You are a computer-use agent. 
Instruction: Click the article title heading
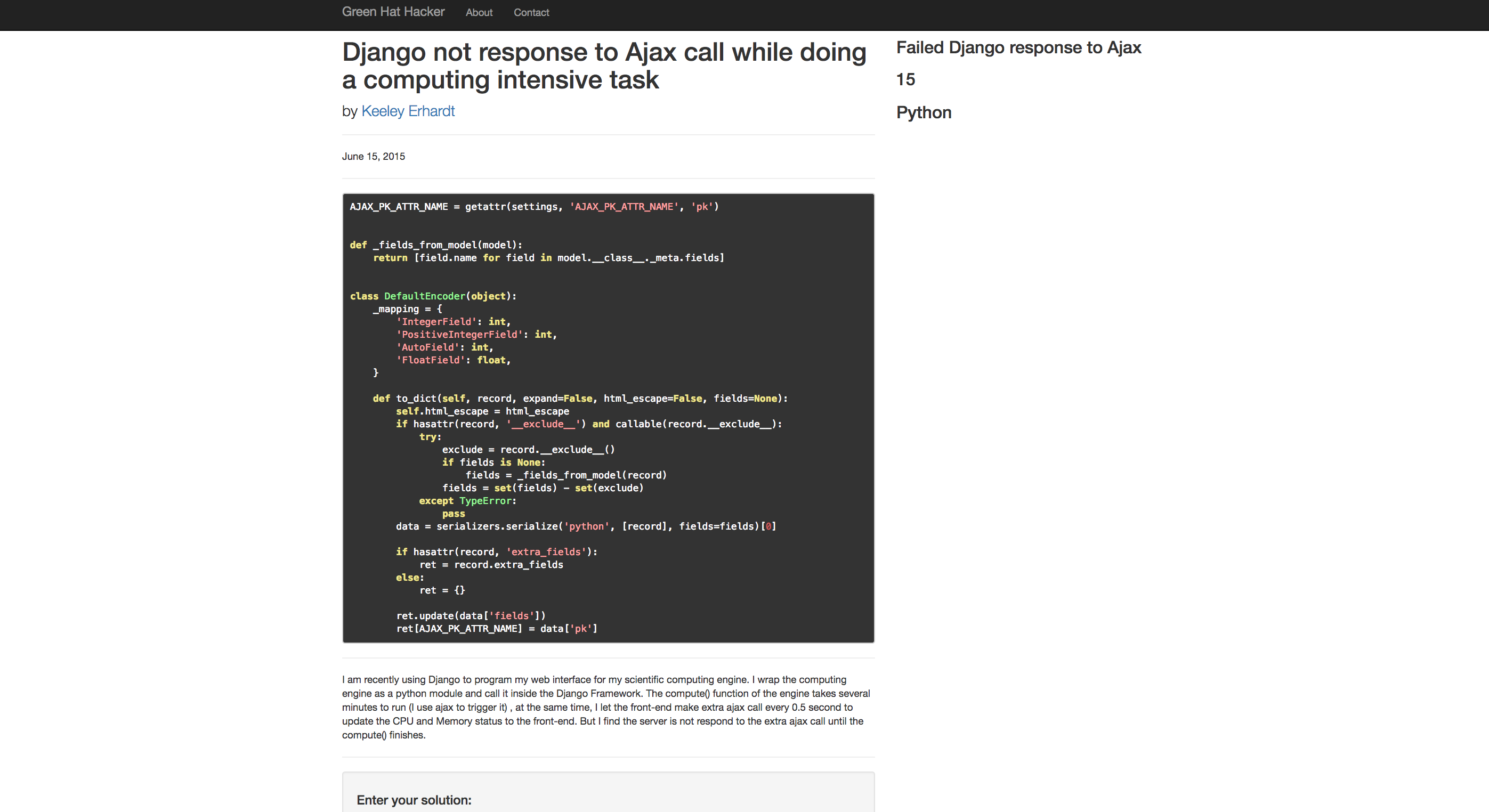click(x=603, y=66)
